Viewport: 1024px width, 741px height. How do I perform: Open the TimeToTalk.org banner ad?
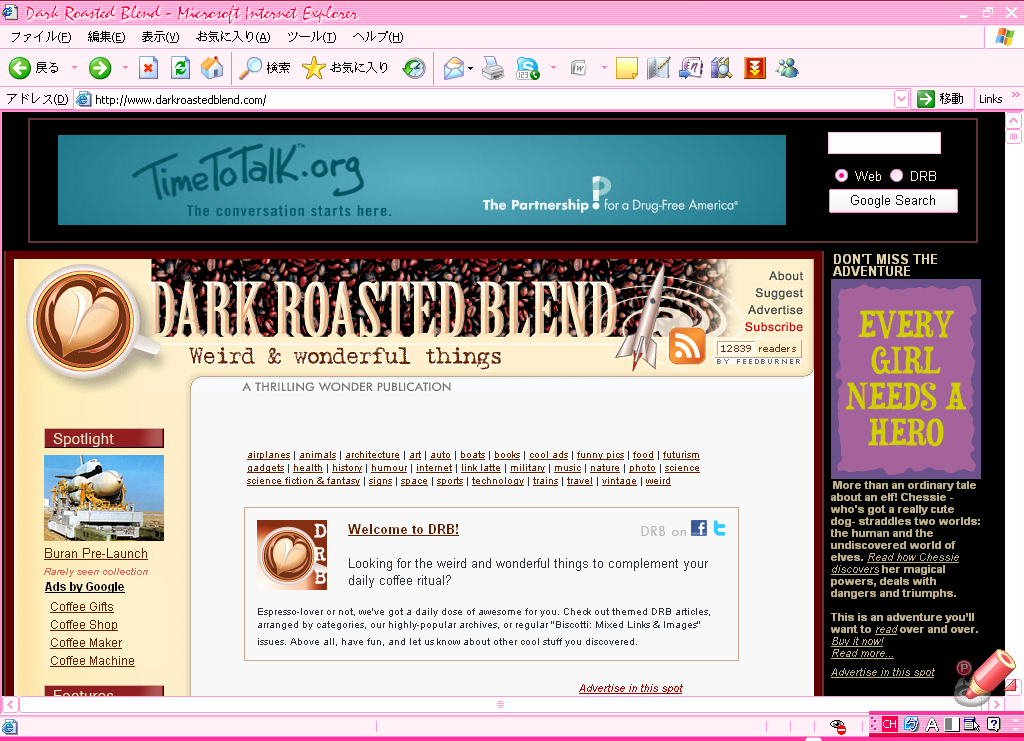(x=422, y=180)
